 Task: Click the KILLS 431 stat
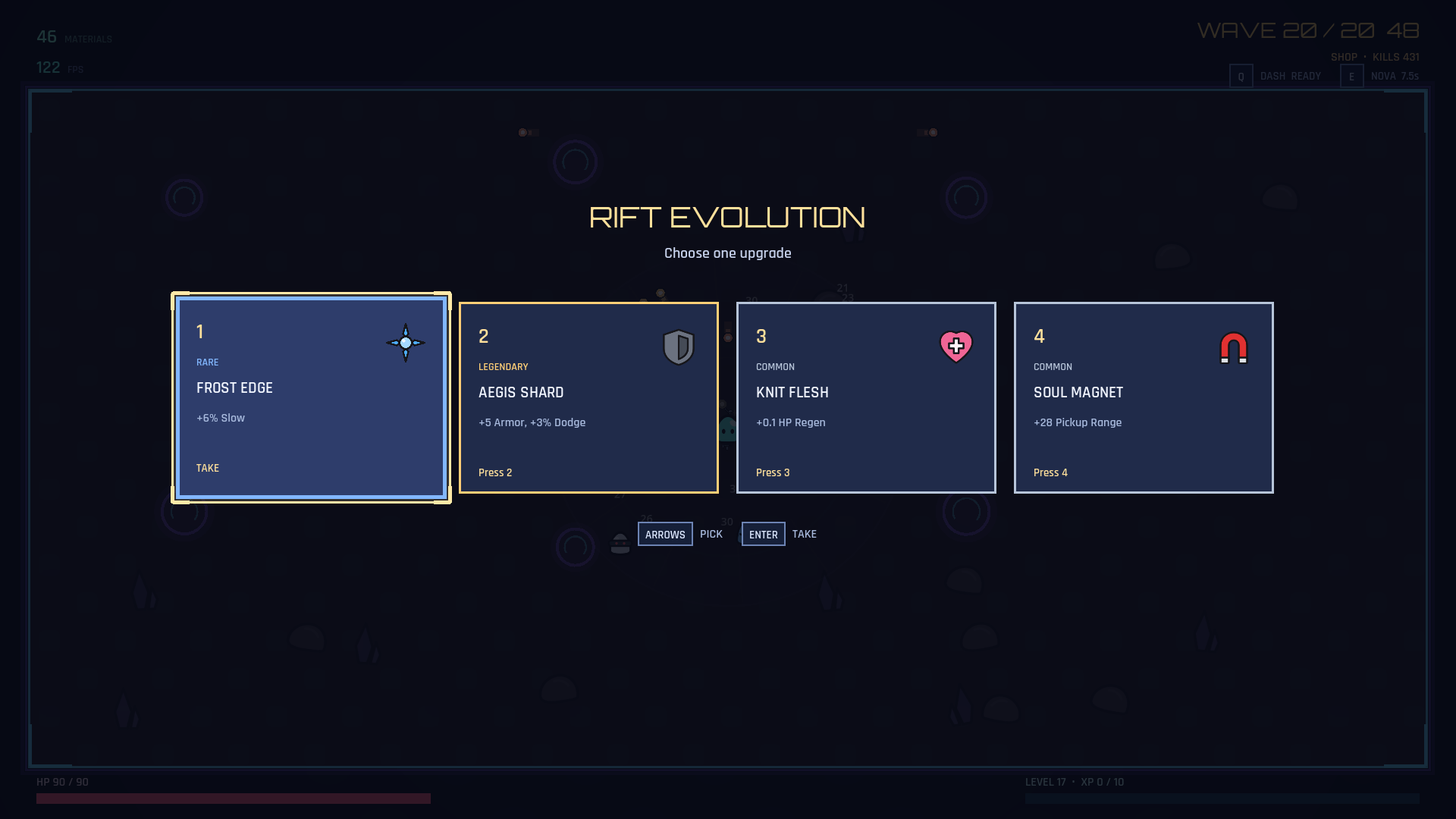[1396, 57]
